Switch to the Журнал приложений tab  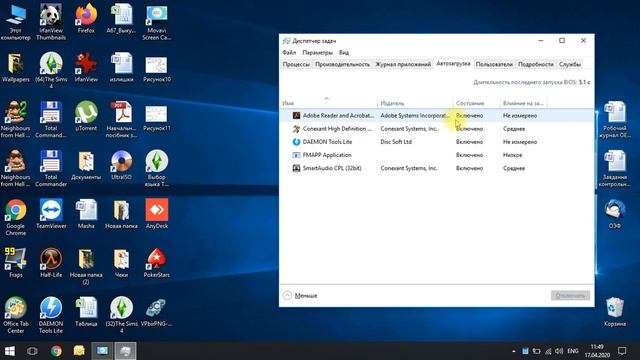(403, 64)
